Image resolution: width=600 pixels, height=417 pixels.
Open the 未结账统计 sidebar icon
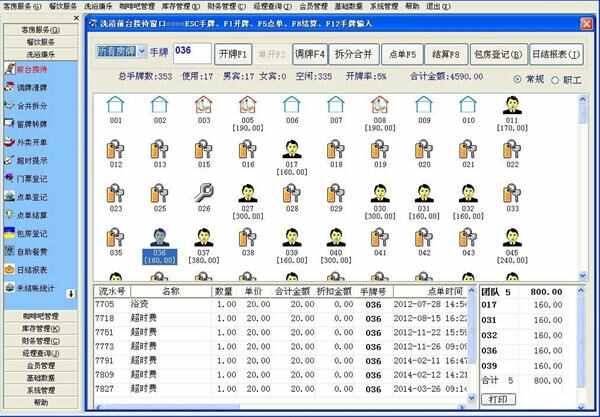[10, 288]
